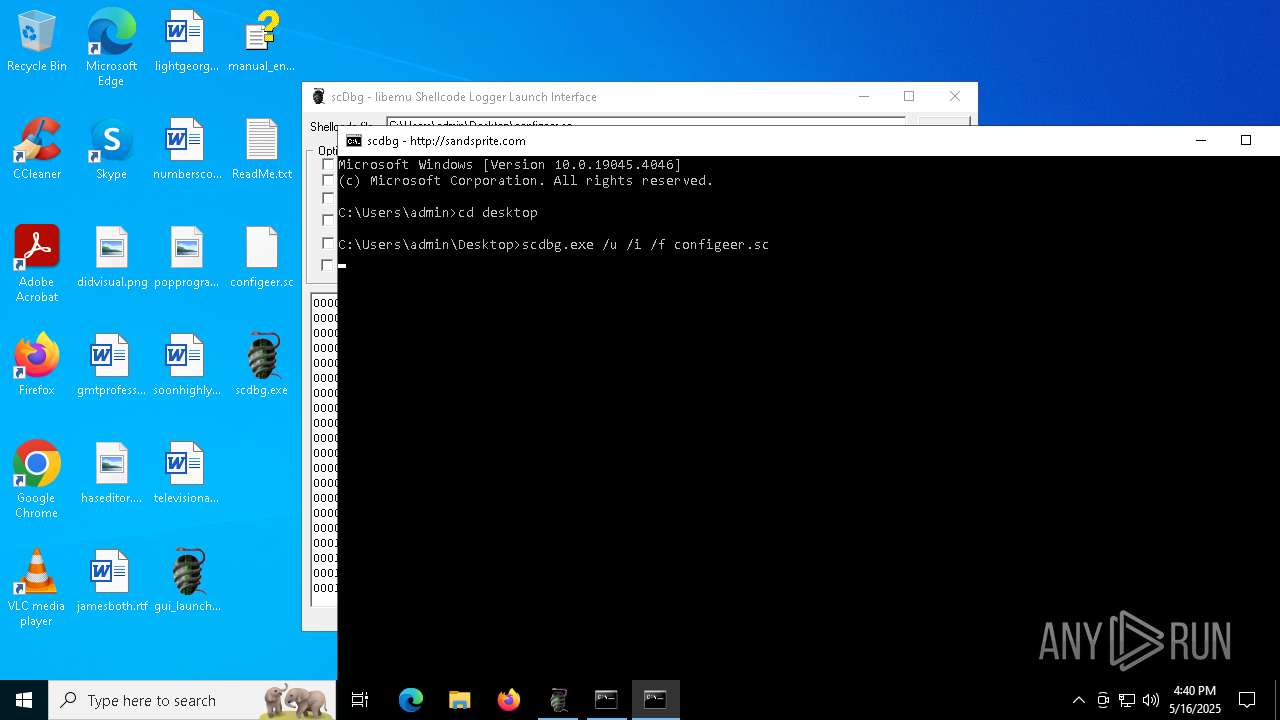Minimize the scdbg console window
The width and height of the screenshot is (1280, 720).
[1201, 141]
